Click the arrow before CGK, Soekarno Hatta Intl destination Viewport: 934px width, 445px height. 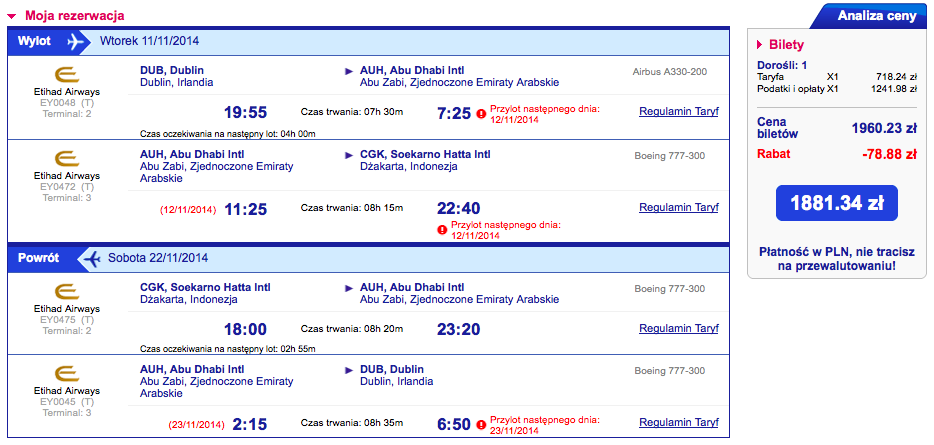(x=349, y=155)
